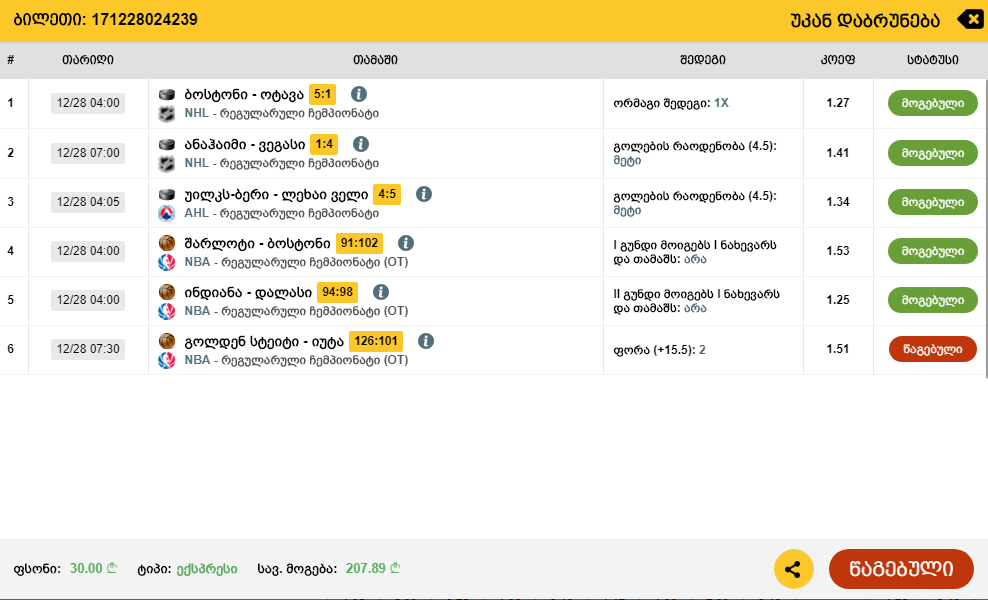988x600 pixels.
Task: Click date 12/28 07:00 cell
Action: pos(88,153)
